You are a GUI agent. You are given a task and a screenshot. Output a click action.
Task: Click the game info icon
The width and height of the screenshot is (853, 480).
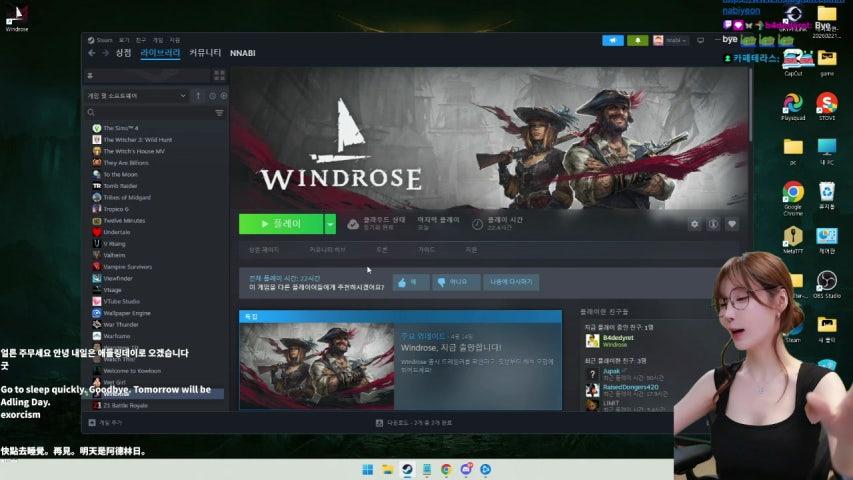713,224
